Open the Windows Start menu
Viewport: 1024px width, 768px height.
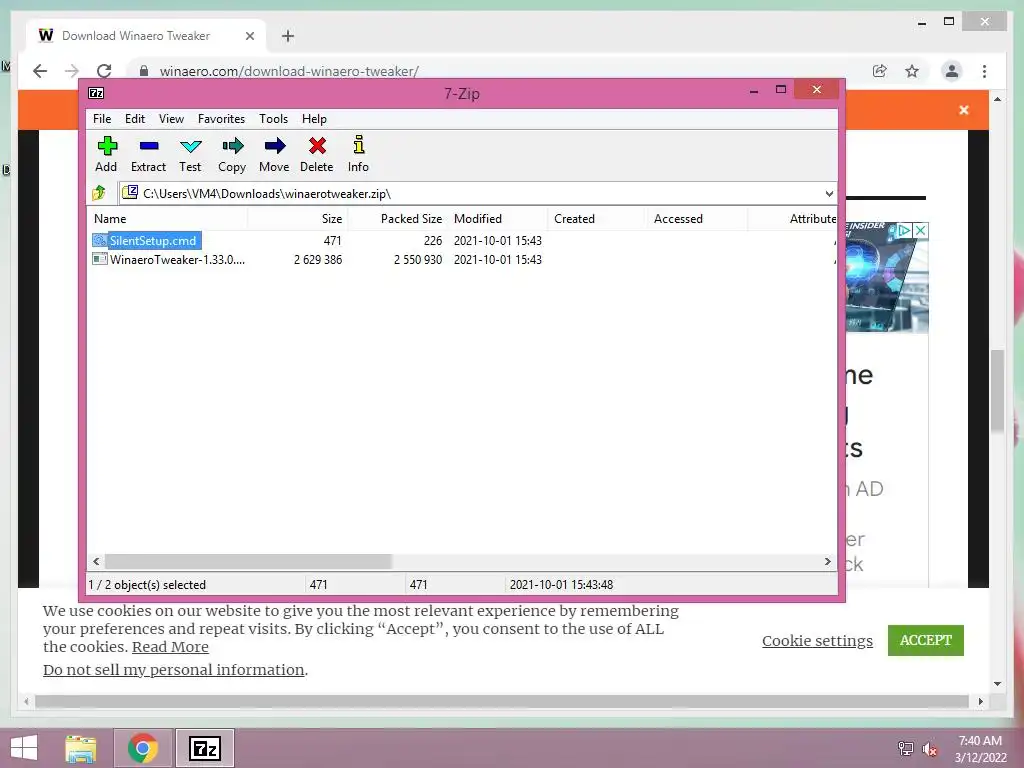tap(24, 748)
